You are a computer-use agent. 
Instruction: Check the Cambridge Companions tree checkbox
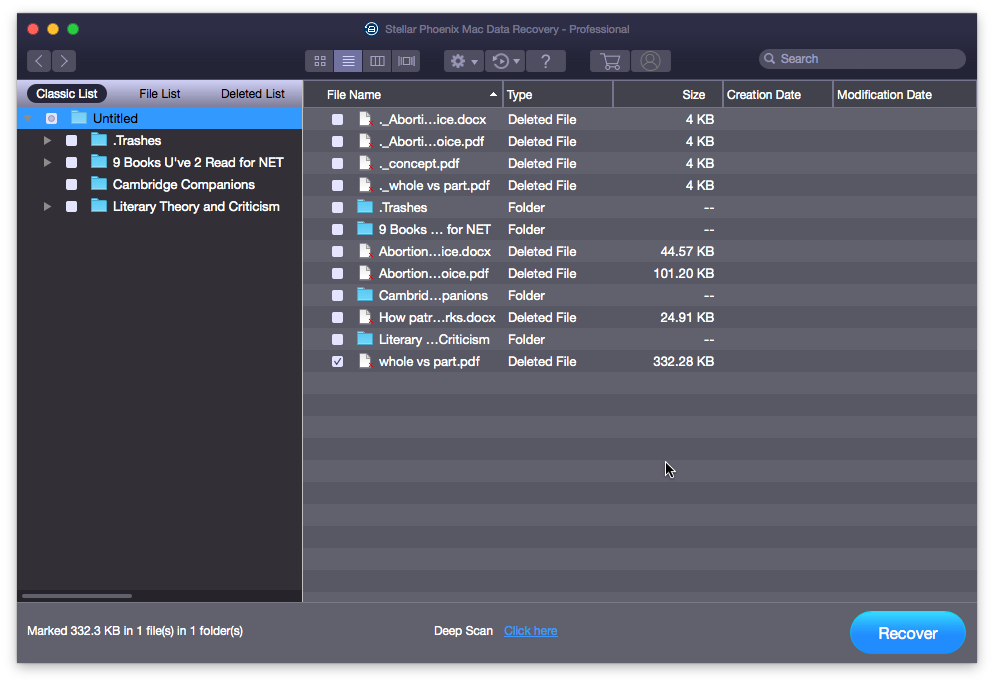(x=72, y=184)
